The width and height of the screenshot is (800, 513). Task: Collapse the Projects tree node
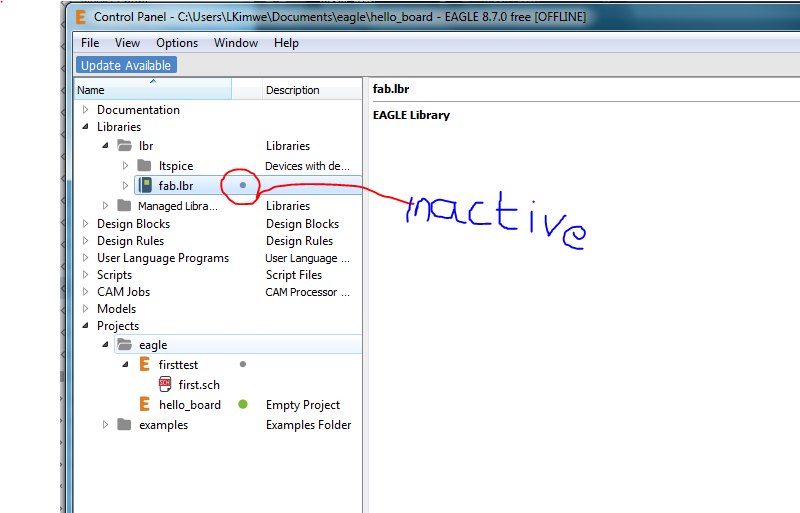[86, 325]
